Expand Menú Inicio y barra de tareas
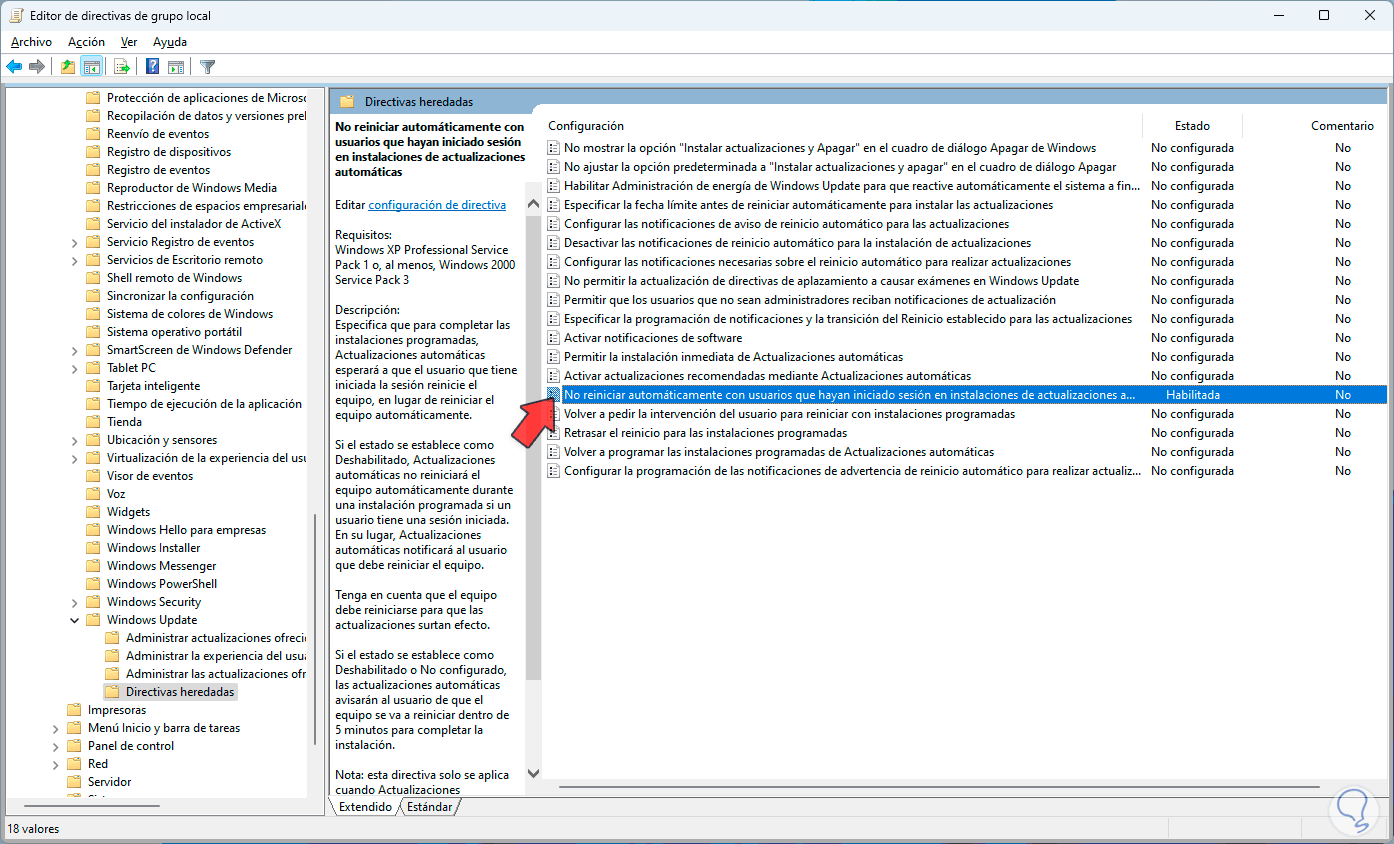 pyautogui.click(x=56, y=728)
